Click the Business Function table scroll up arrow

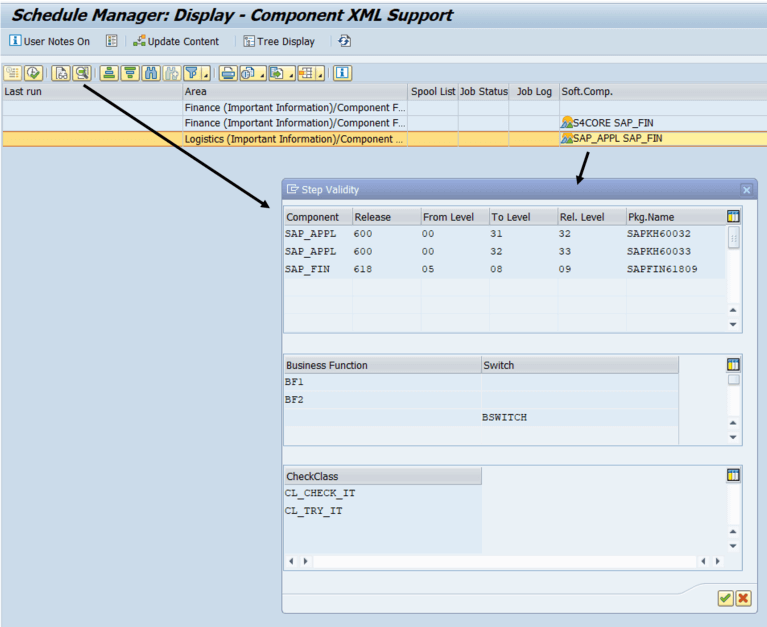point(733,423)
